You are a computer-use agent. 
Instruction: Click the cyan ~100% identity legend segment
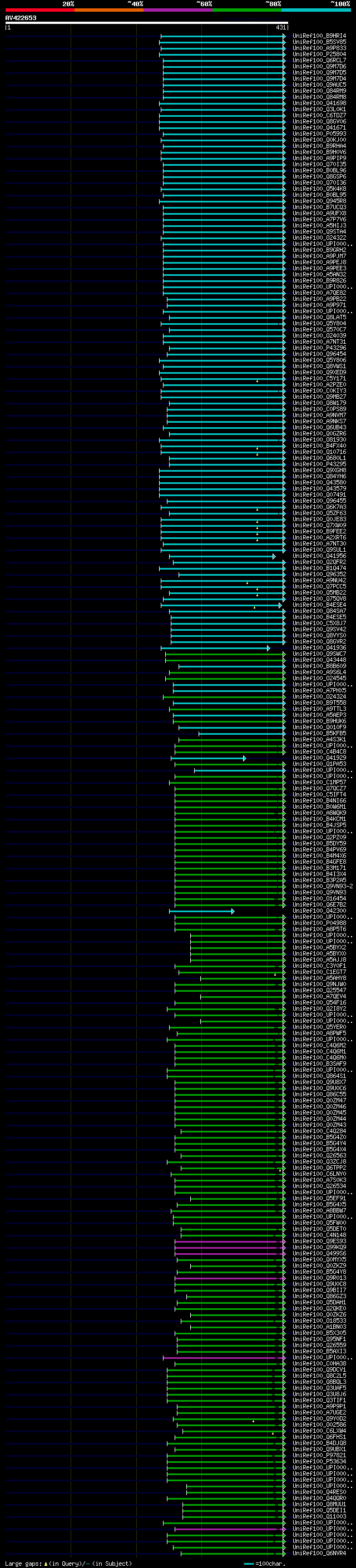coord(316,10)
